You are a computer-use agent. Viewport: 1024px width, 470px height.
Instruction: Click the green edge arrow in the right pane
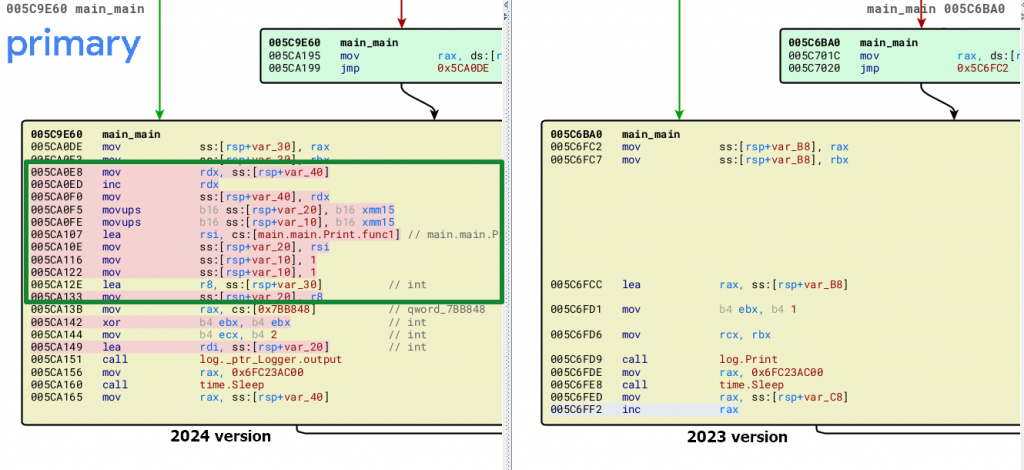click(x=680, y=60)
